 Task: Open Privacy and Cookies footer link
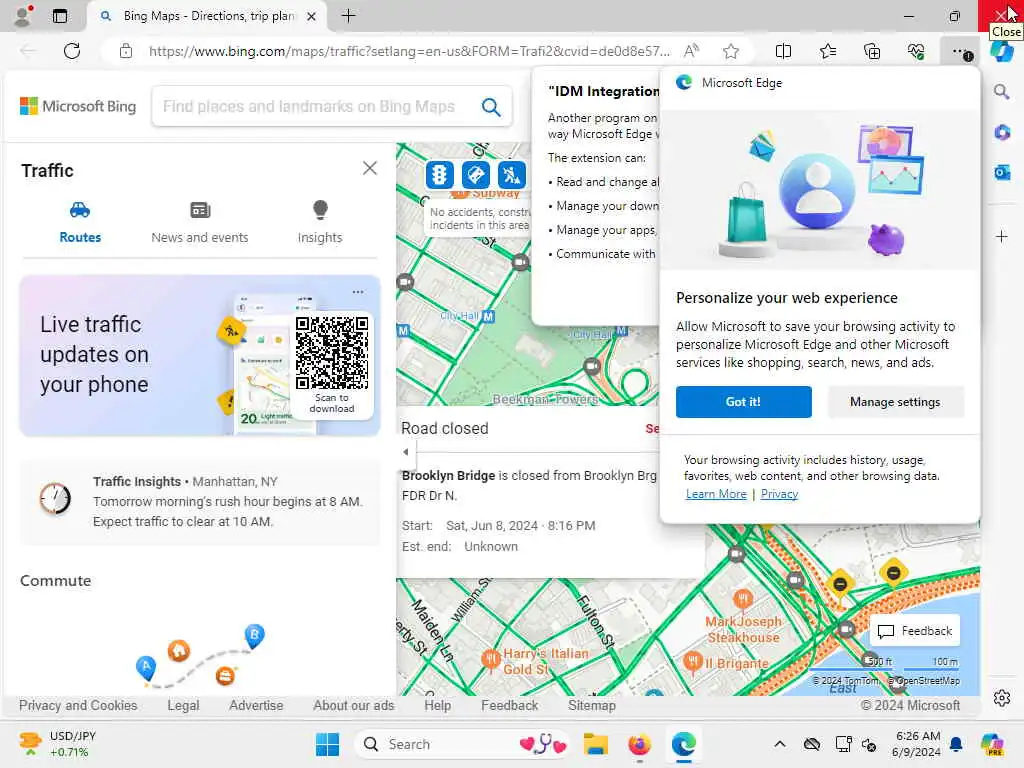coord(78,705)
